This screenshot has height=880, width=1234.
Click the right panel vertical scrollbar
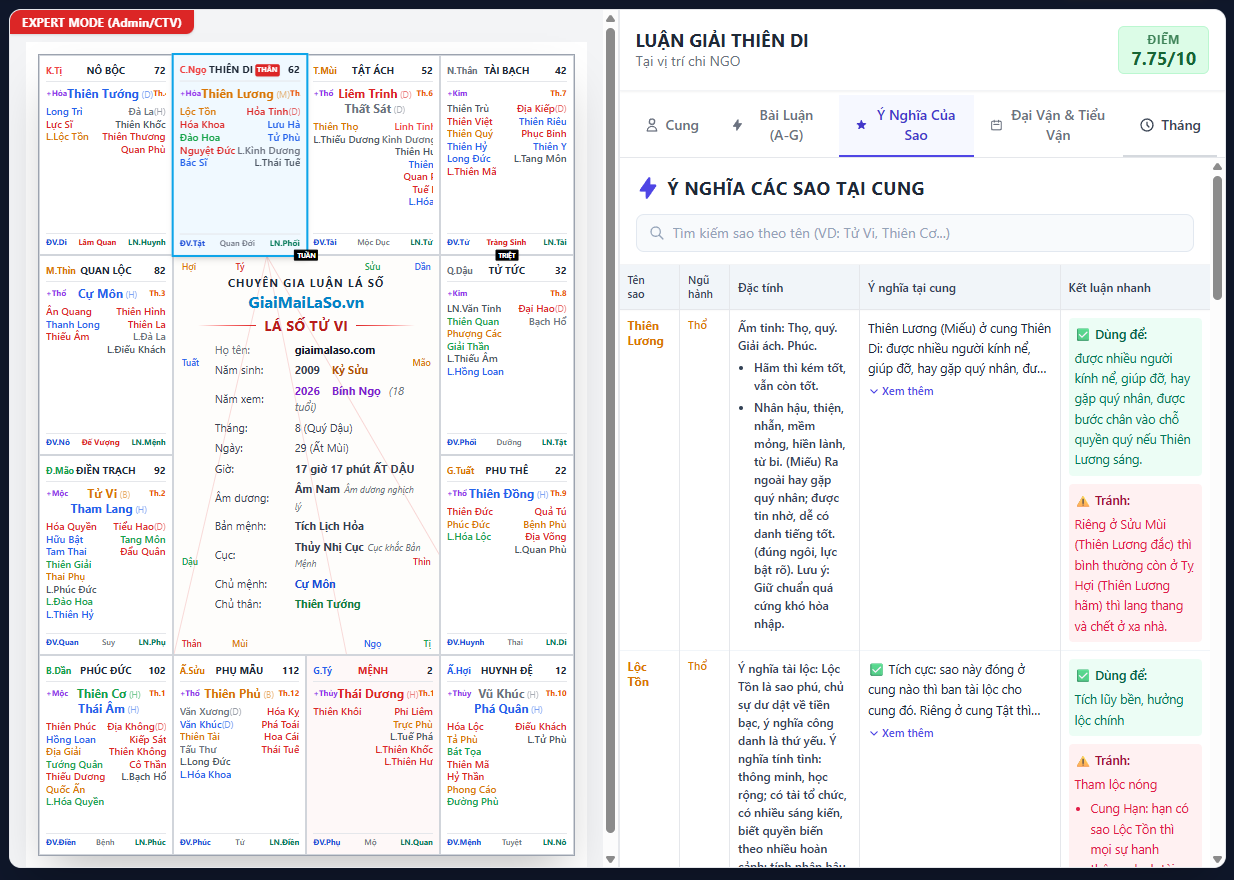point(1217,240)
